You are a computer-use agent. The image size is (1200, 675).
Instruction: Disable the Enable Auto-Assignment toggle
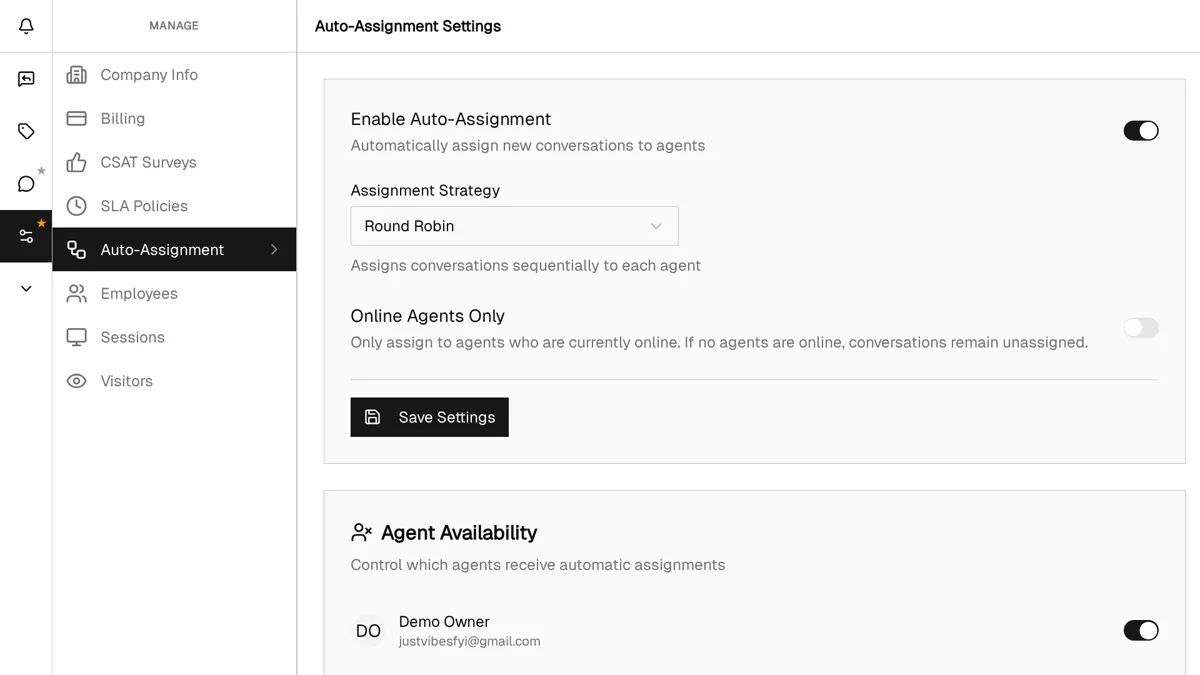1141,130
